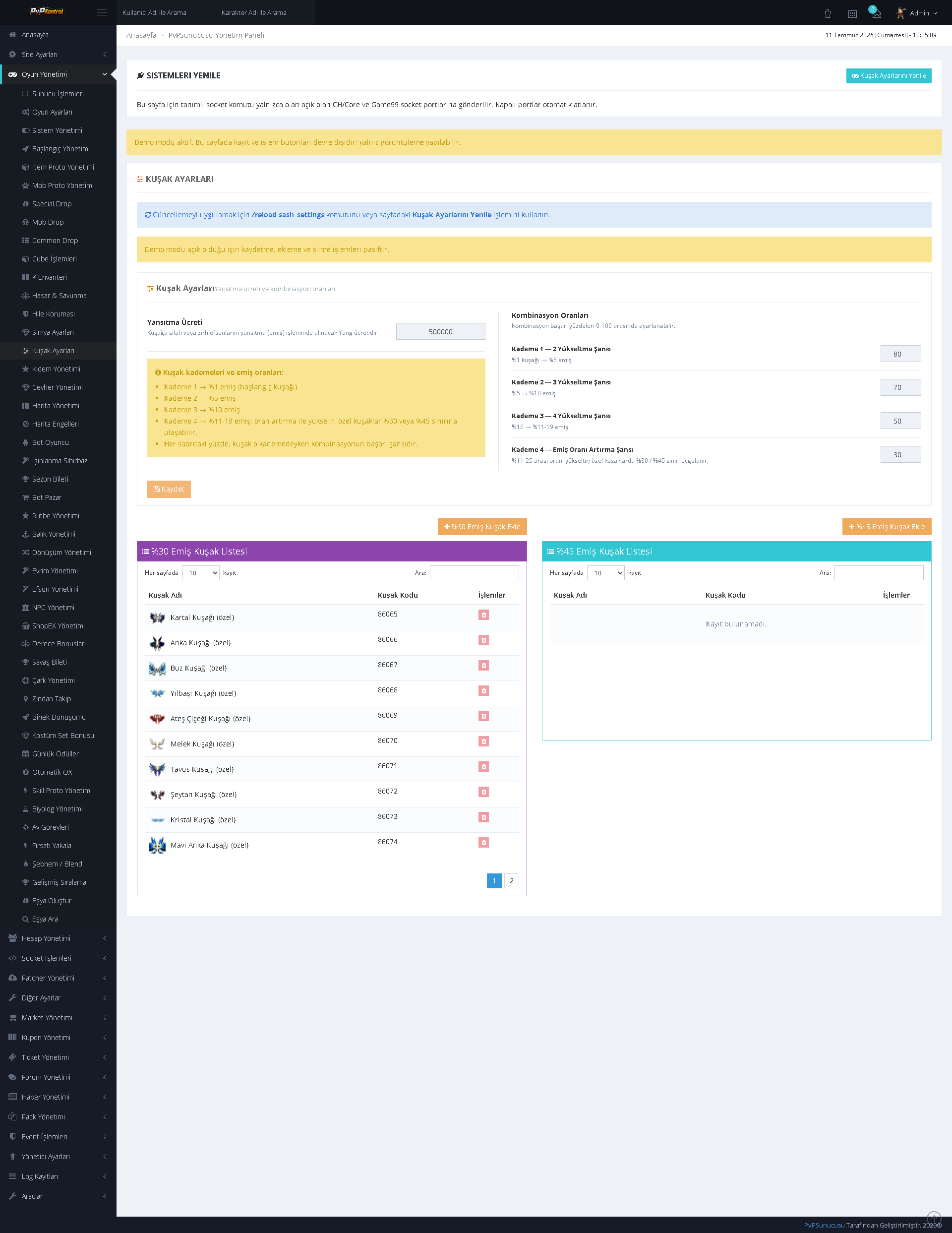The width and height of the screenshot is (952, 1233).
Task: Delete Yılbaşı Kuşağı (özel) row
Action: click(483, 691)
